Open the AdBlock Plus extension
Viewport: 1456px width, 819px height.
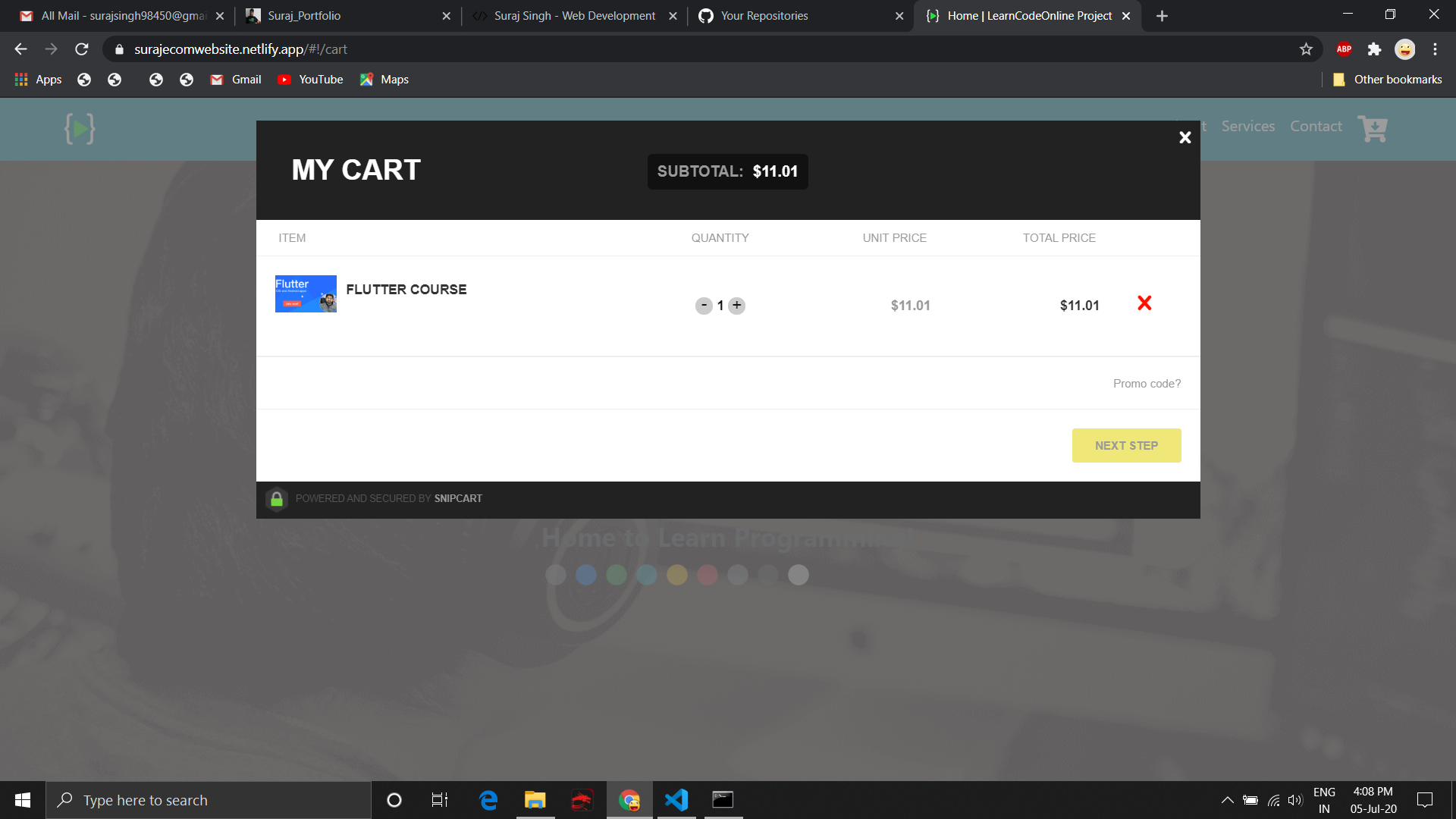[1344, 49]
